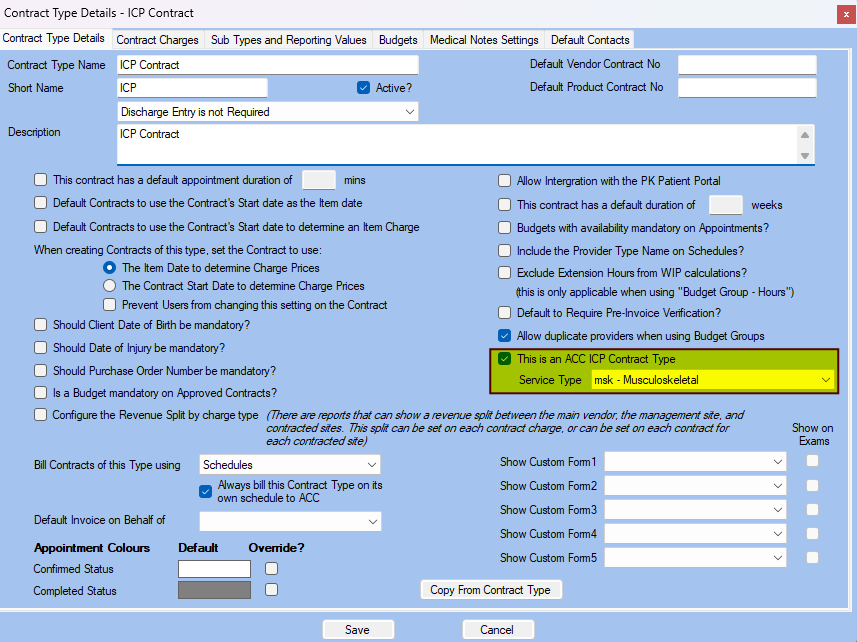The height and width of the screenshot is (642, 857).
Task: Click the appointment duration mins field
Action: point(319,180)
